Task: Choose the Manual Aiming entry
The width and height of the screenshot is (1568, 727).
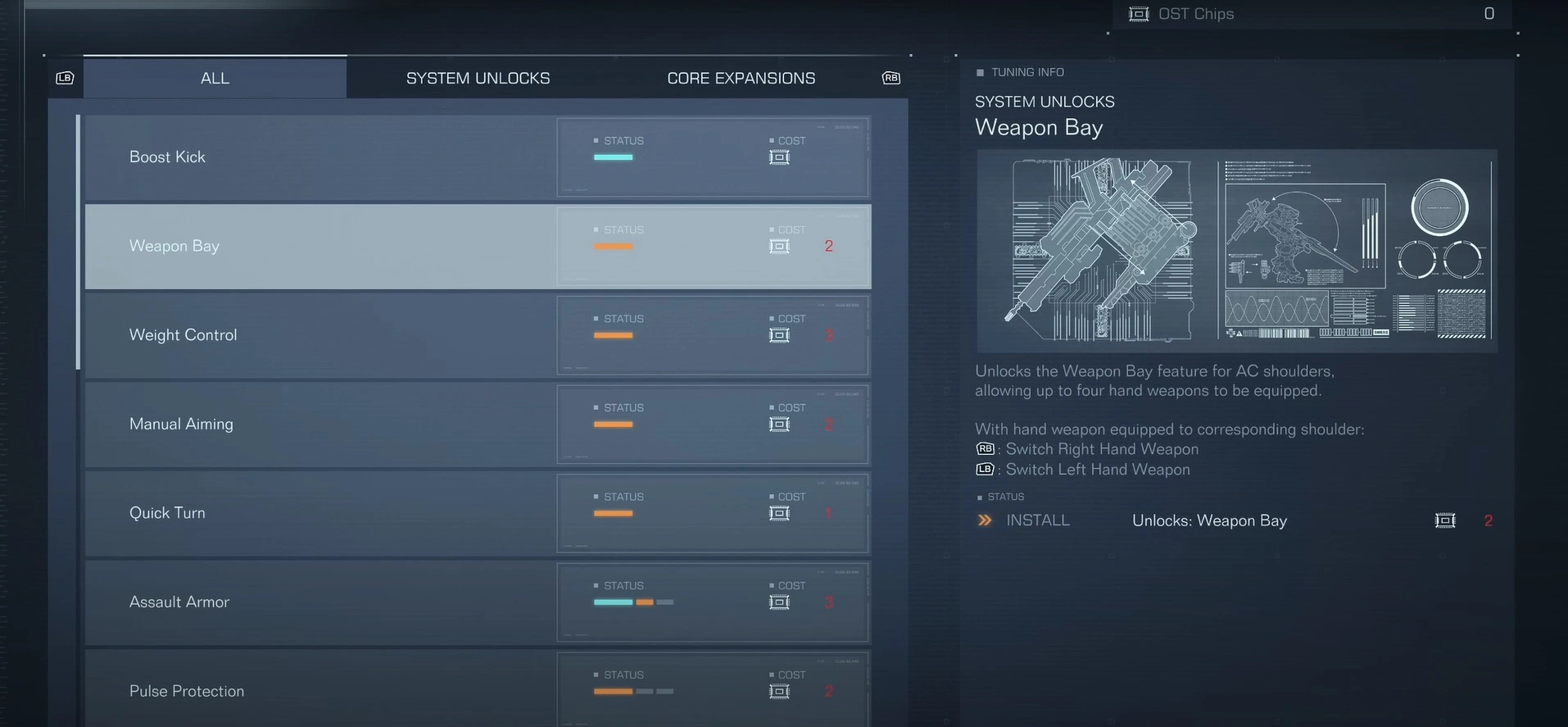Action: (319, 425)
